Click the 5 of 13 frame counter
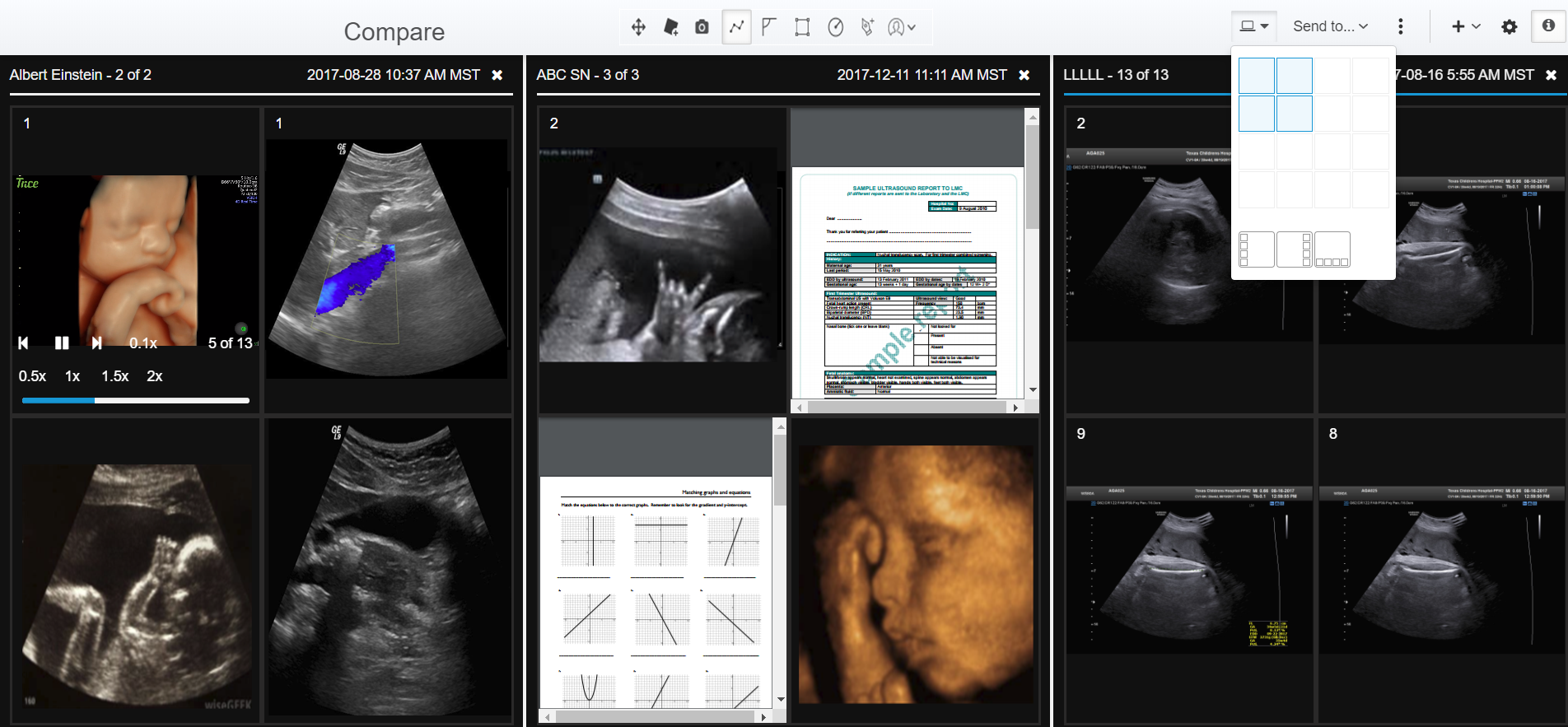 pyautogui.click(x=231, y=343)
